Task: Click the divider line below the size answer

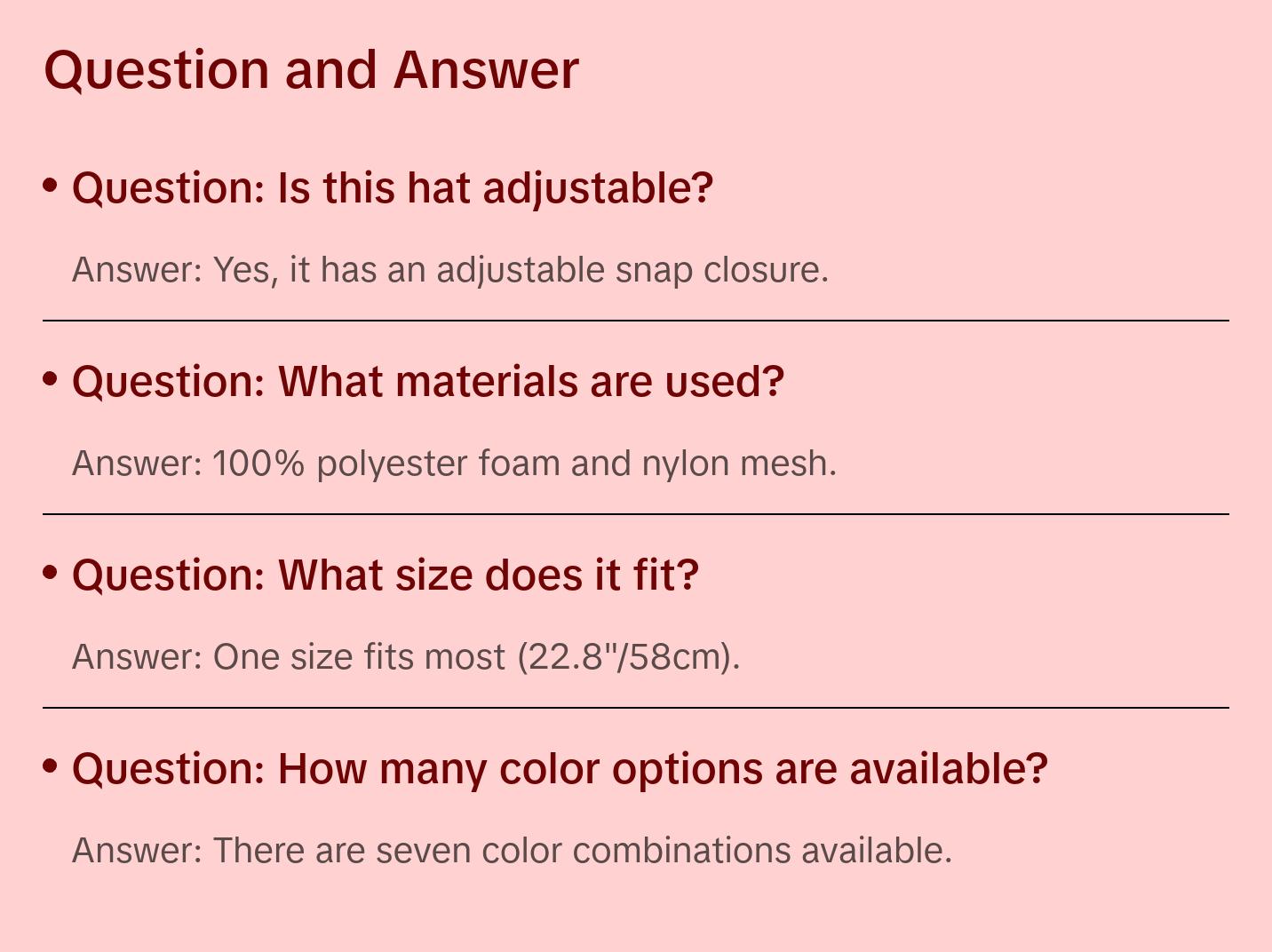Action: coord(636,708)
